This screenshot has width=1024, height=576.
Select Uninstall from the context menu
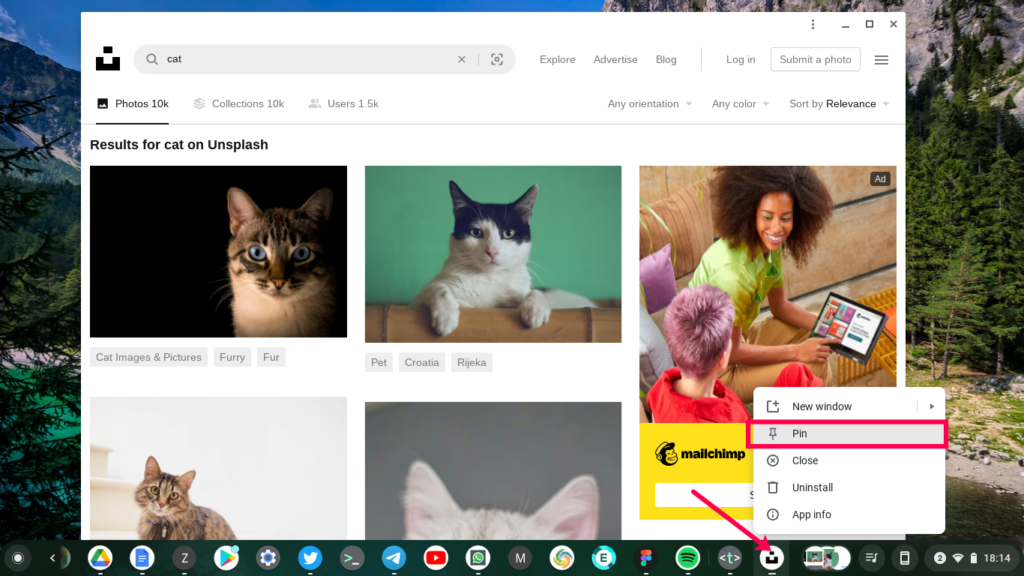coord(849,487)
